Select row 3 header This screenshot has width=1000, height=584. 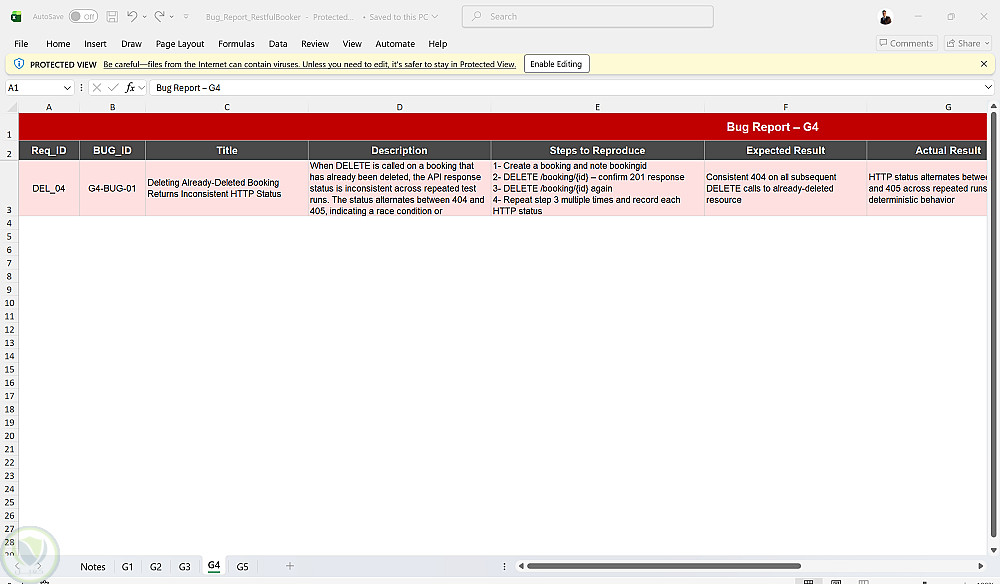coord(9,188)
